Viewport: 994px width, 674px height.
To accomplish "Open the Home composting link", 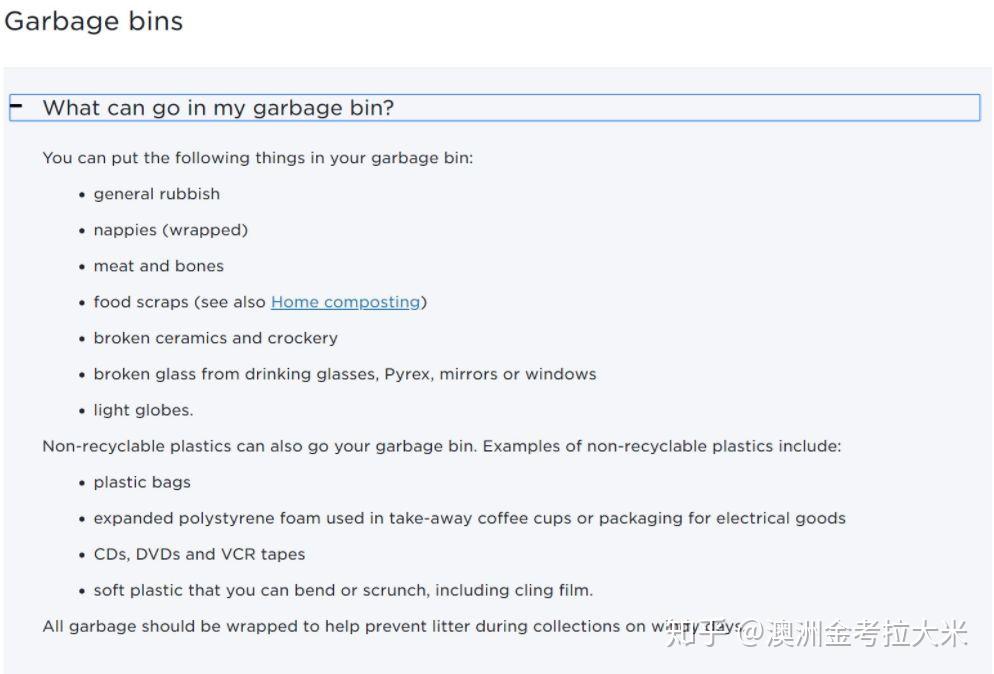I will pos(345,302).
